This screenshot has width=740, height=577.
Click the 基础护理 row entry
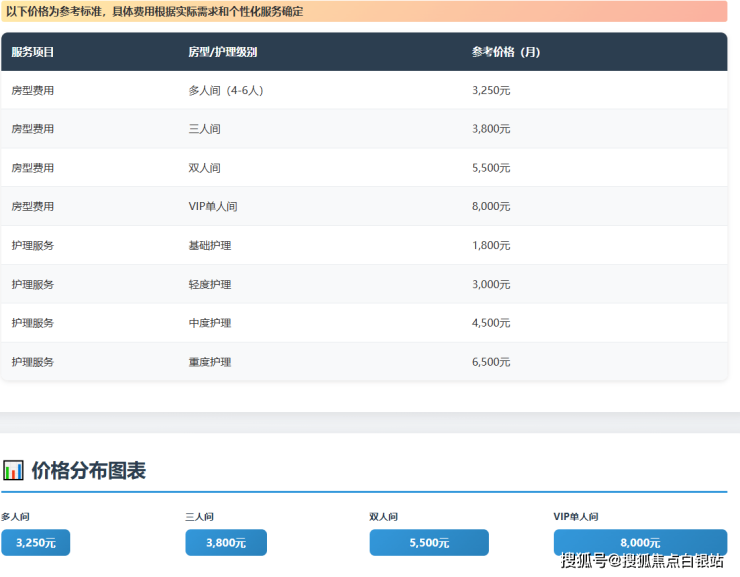pyautogui.click(x=209, y=246)
